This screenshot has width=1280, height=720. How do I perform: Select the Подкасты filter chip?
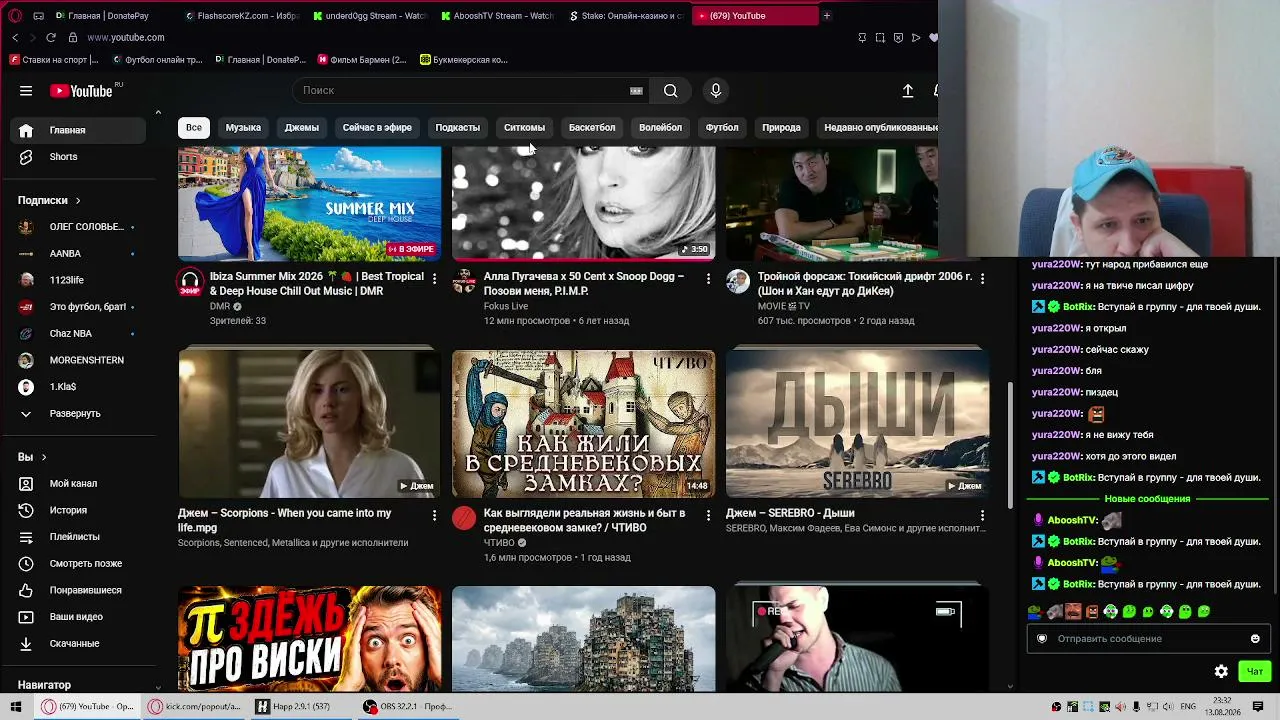pos(458,128)
